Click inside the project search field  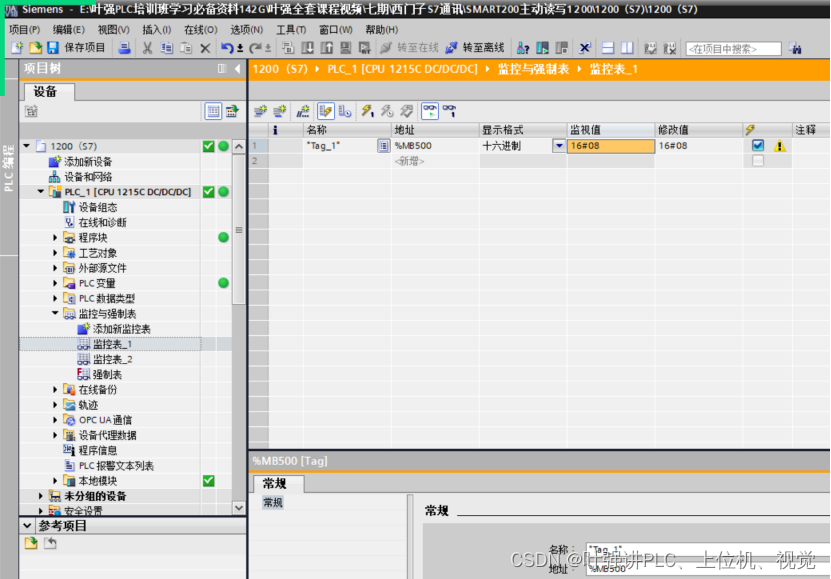coord(733,49)
